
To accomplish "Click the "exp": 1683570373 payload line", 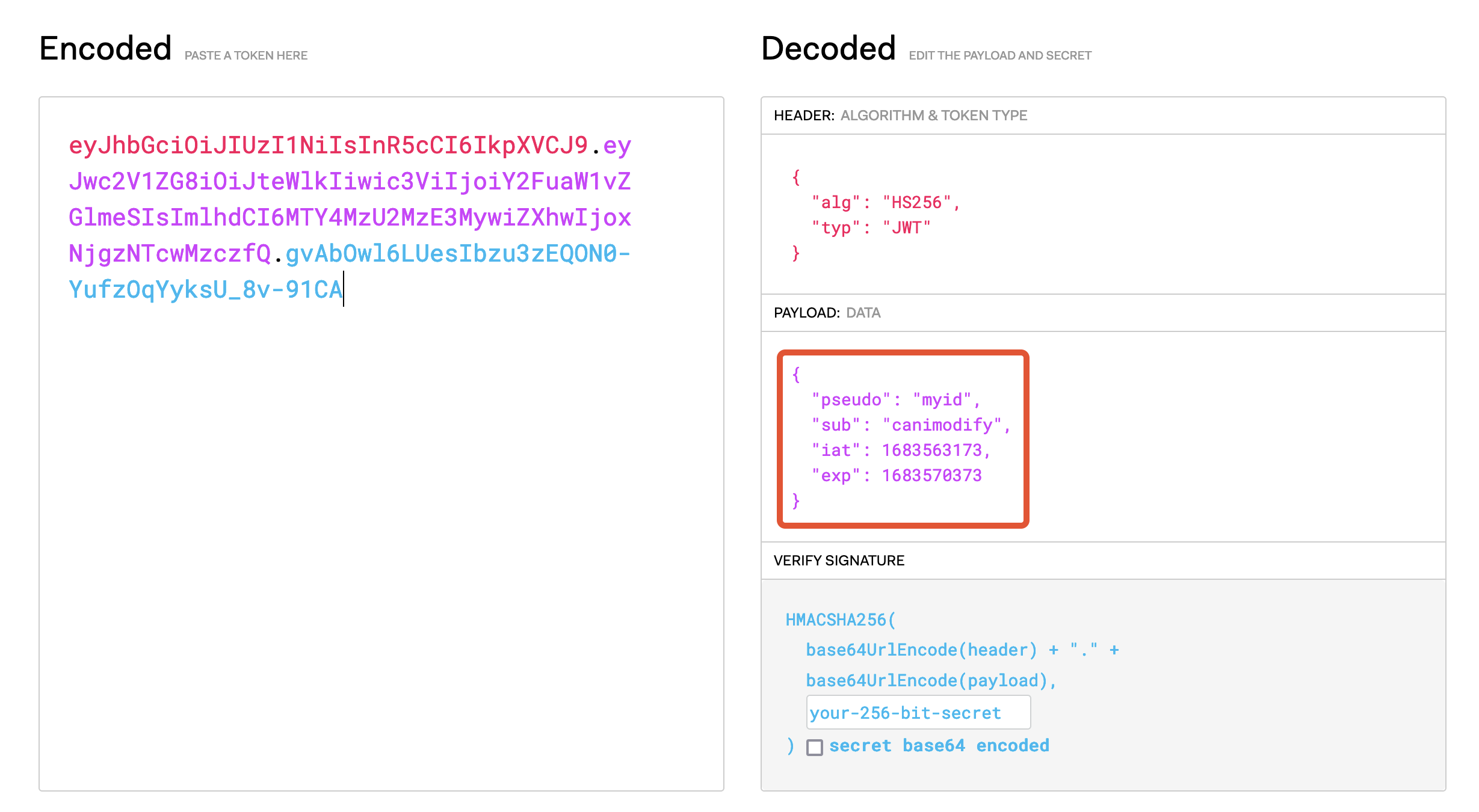I will tap(897, 476).
